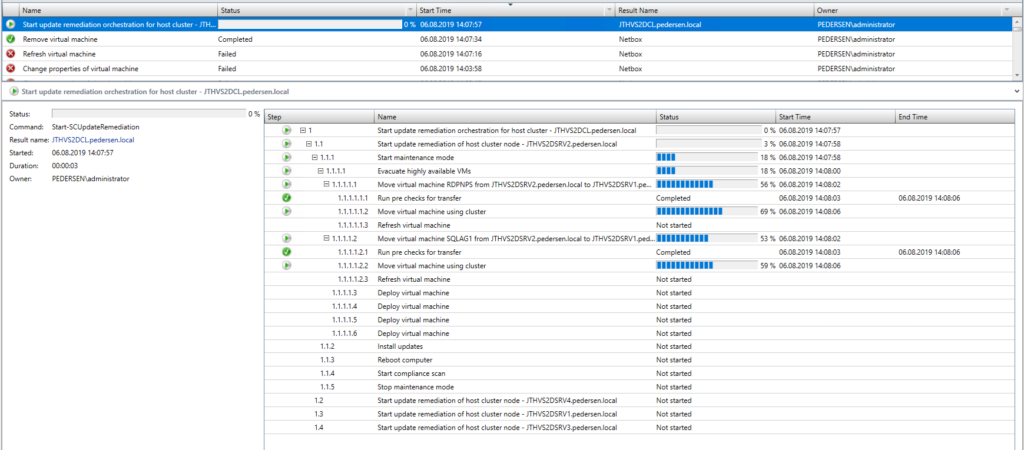Click running icon of step 1.1.1.1.1.2
Image resolution: width=1024 pixels, height=450 pixels.
point(287,212)
